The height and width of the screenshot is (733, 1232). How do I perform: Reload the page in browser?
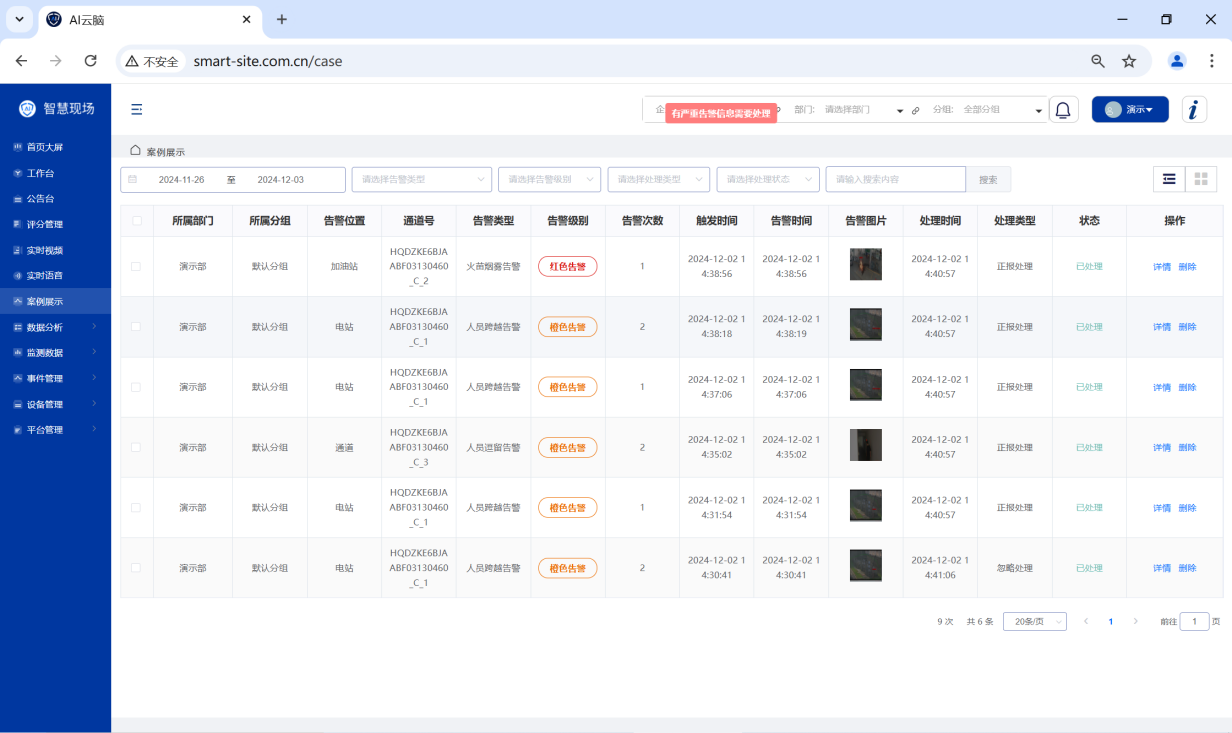pos(90,61)
